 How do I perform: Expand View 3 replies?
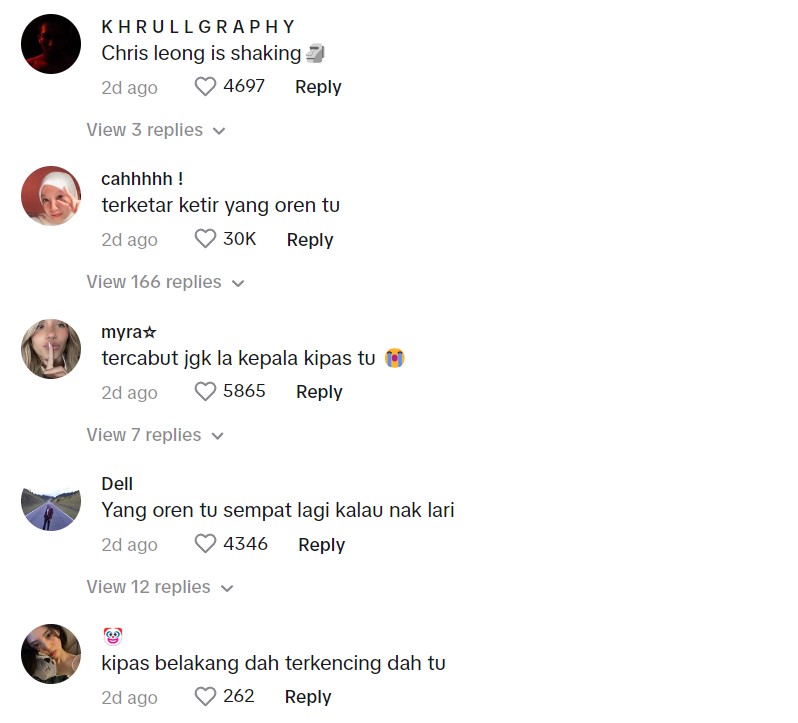(x=156, y=130)
